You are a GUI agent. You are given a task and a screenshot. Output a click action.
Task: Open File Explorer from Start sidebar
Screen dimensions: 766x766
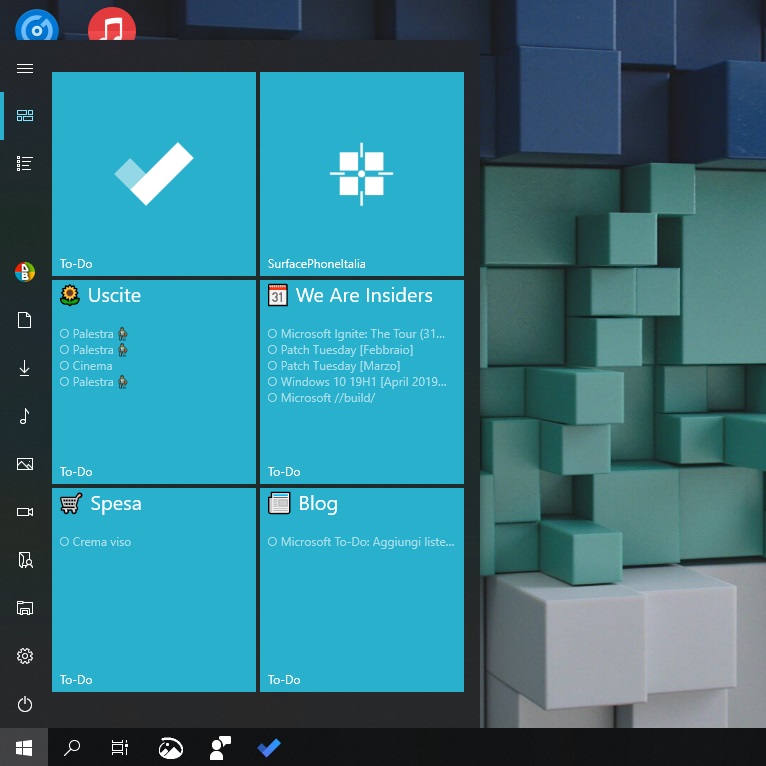click(25, 608)
